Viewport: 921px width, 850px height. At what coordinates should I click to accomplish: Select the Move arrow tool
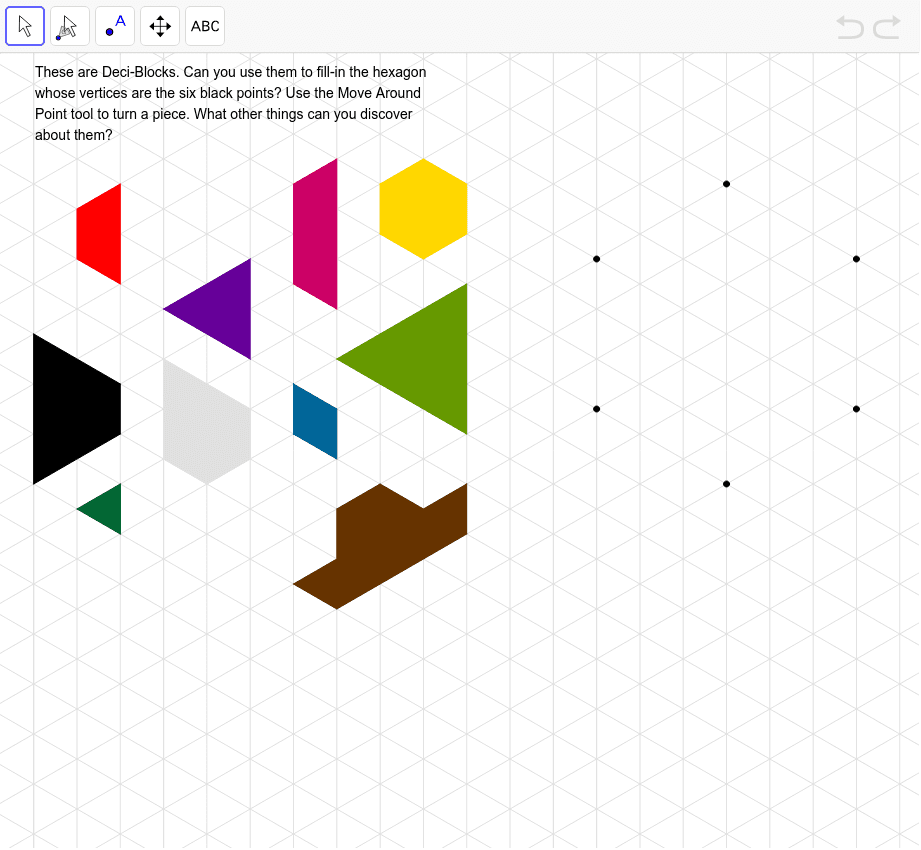[x=25, y=26]
